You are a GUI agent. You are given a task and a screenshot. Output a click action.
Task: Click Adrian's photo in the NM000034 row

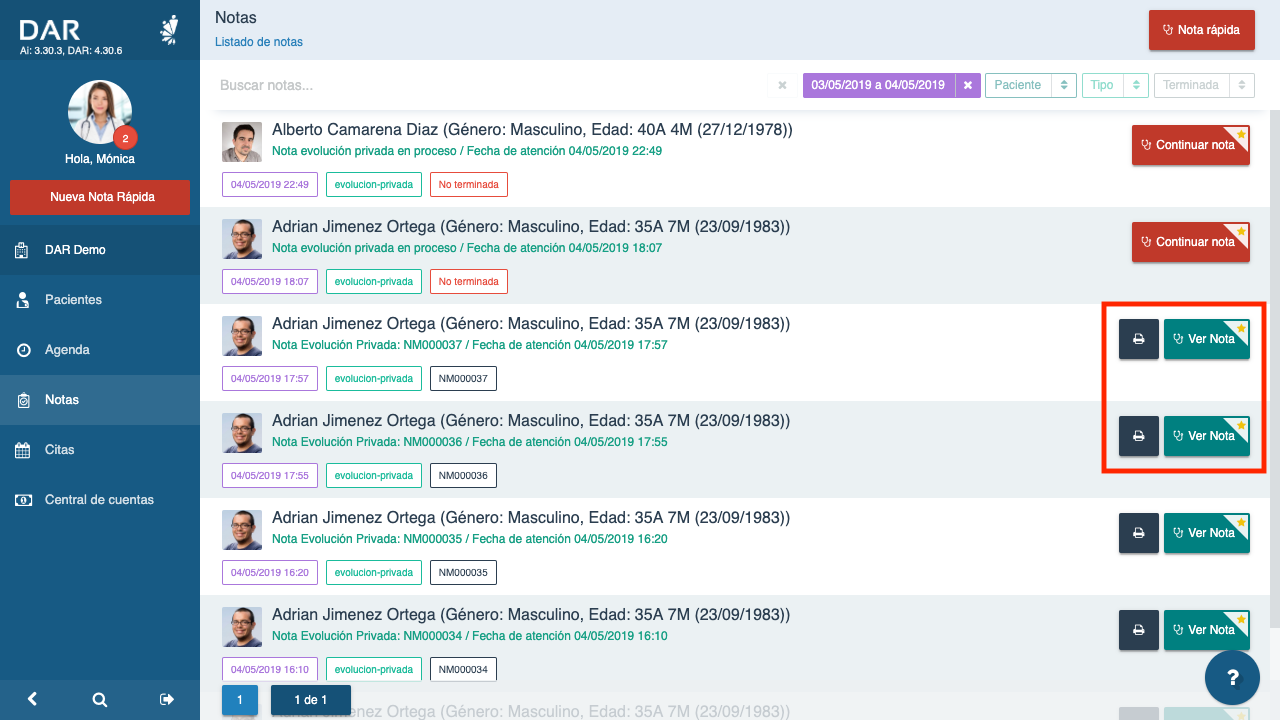pyautogui.click(x=242, y=627)
